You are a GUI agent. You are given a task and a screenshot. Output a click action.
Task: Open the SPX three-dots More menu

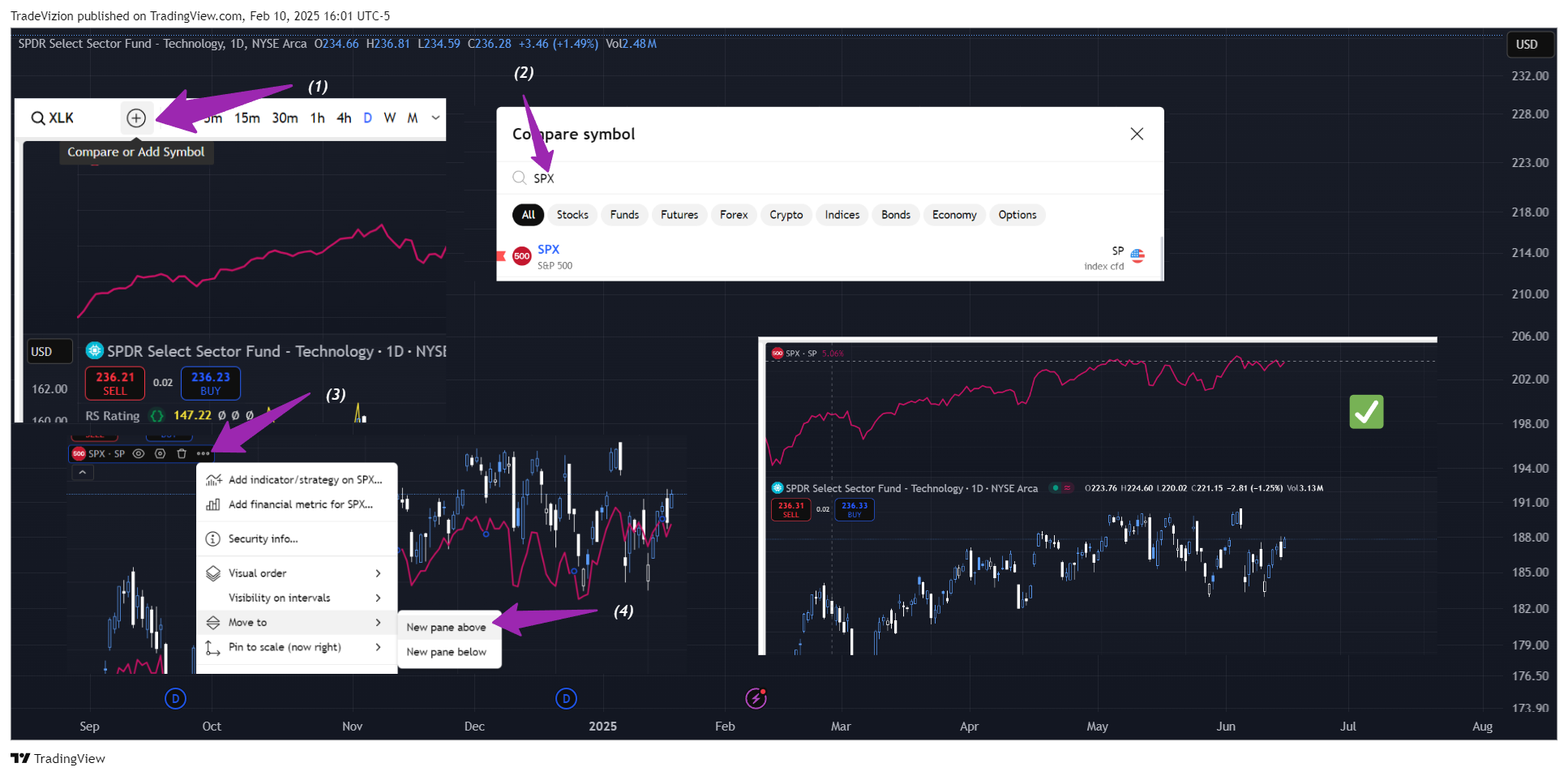203,453
